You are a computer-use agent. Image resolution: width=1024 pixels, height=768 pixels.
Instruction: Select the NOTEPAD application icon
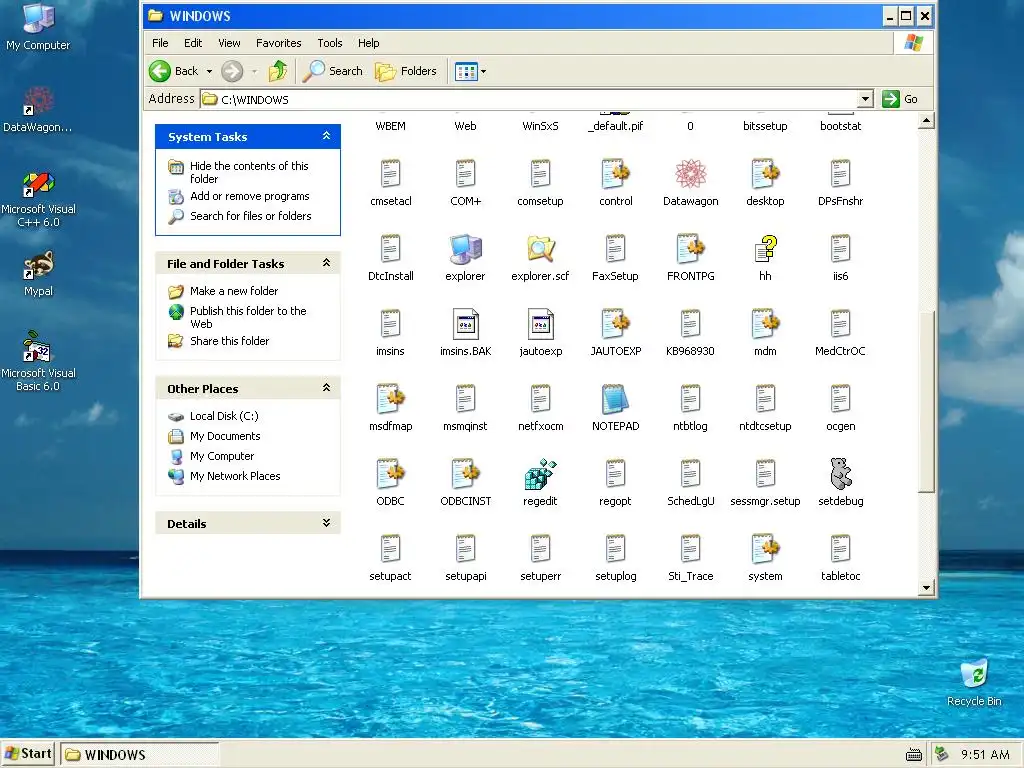point(615,399)
